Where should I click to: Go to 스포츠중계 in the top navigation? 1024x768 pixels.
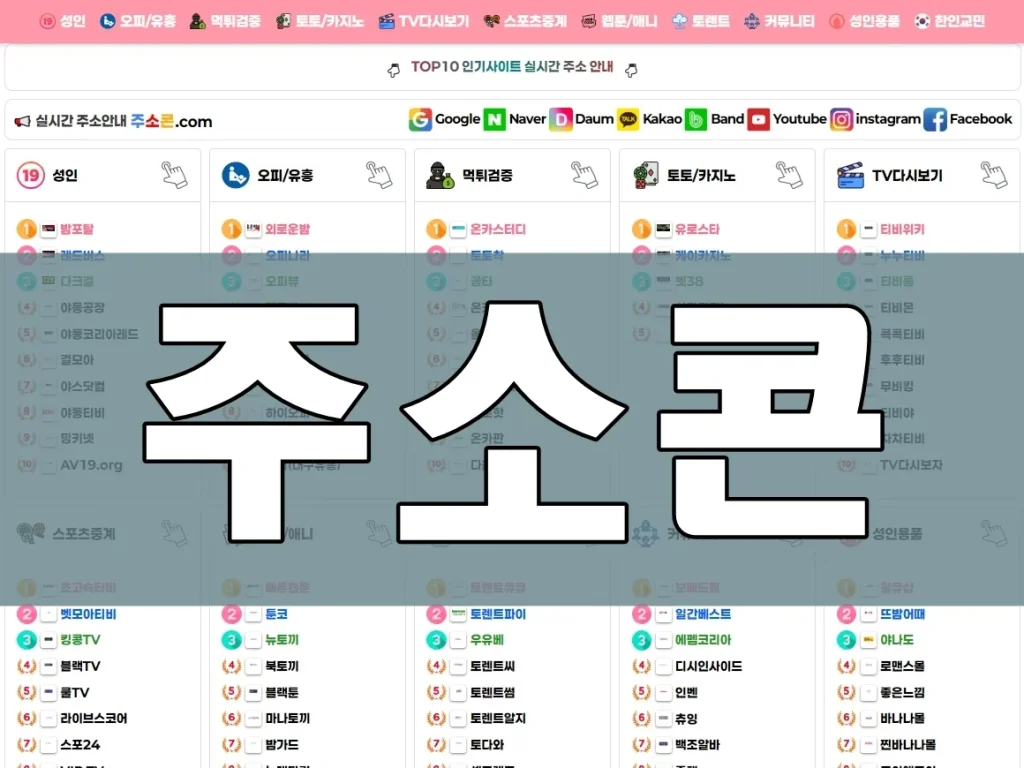click(526, 21)
